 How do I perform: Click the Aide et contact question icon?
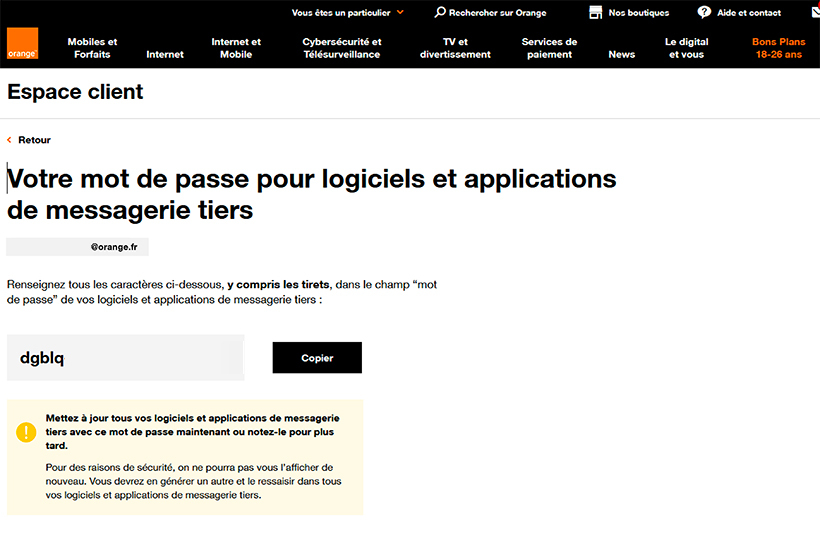pyautogui.click(x=704, y=12)
